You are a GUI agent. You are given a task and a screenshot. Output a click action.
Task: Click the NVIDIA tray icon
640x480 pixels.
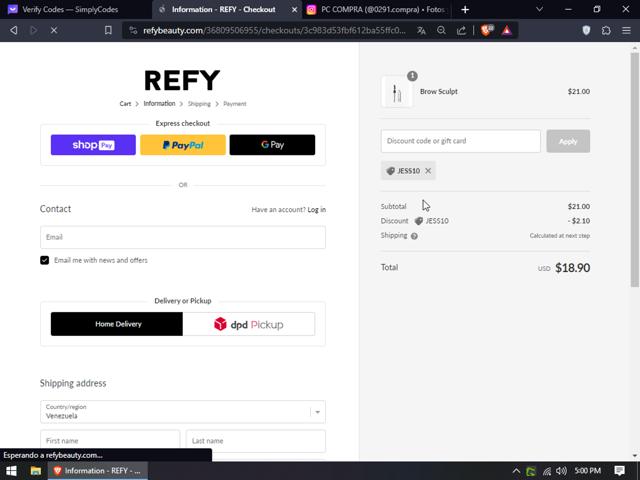tap(531, 471)
